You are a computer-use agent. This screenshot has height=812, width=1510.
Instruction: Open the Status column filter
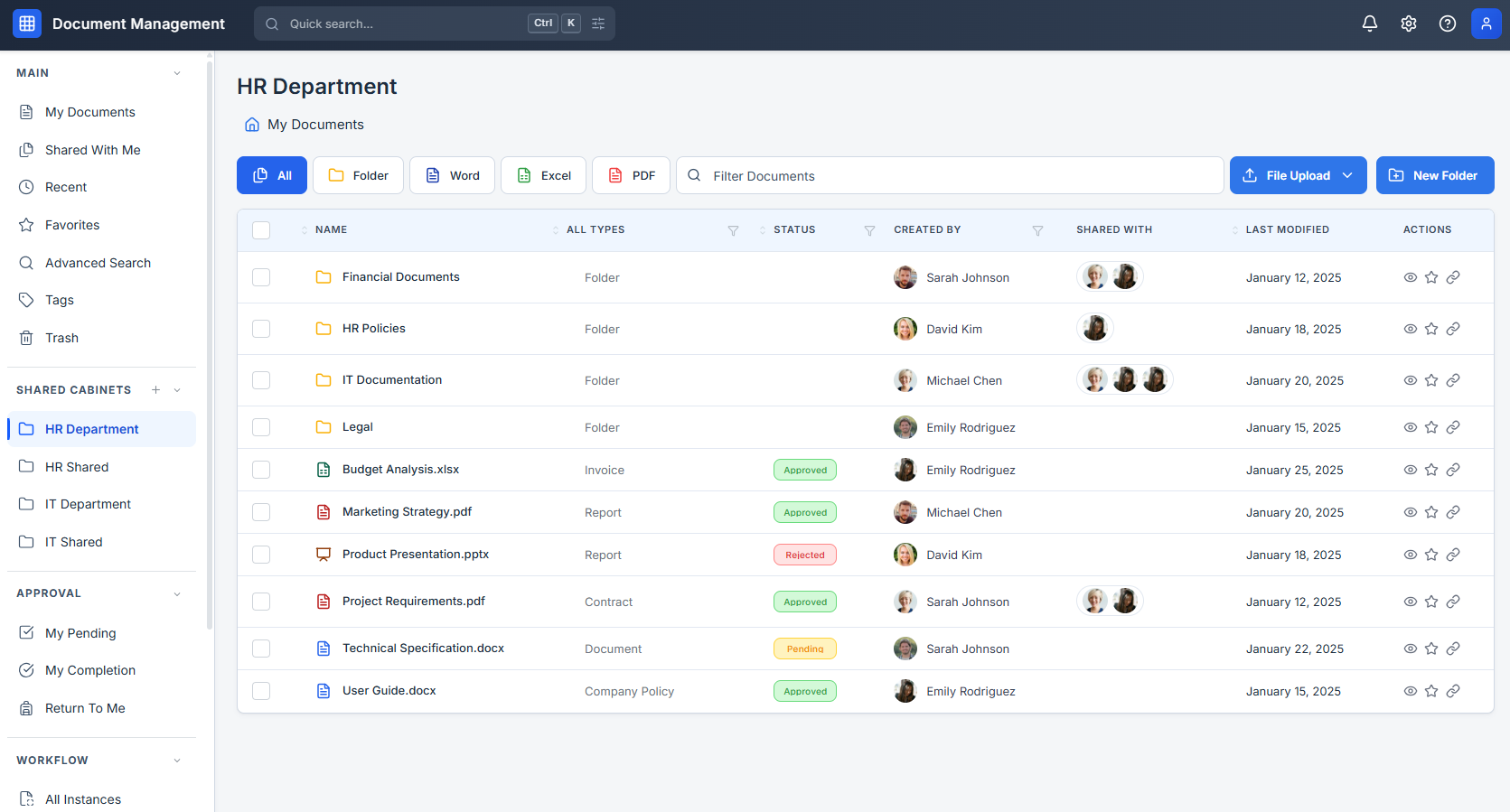[869, 230]
